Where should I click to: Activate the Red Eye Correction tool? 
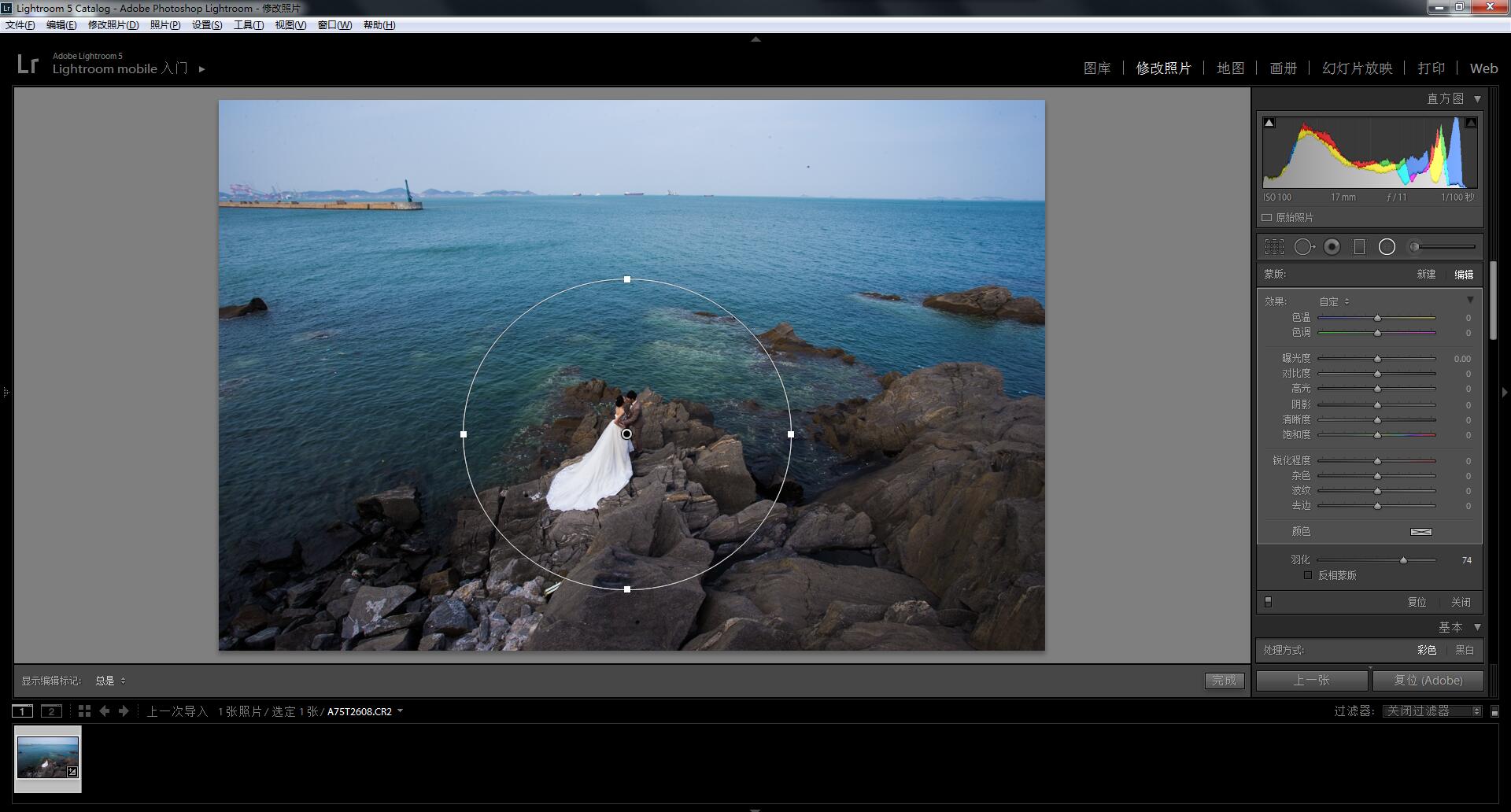[1332, 247]
